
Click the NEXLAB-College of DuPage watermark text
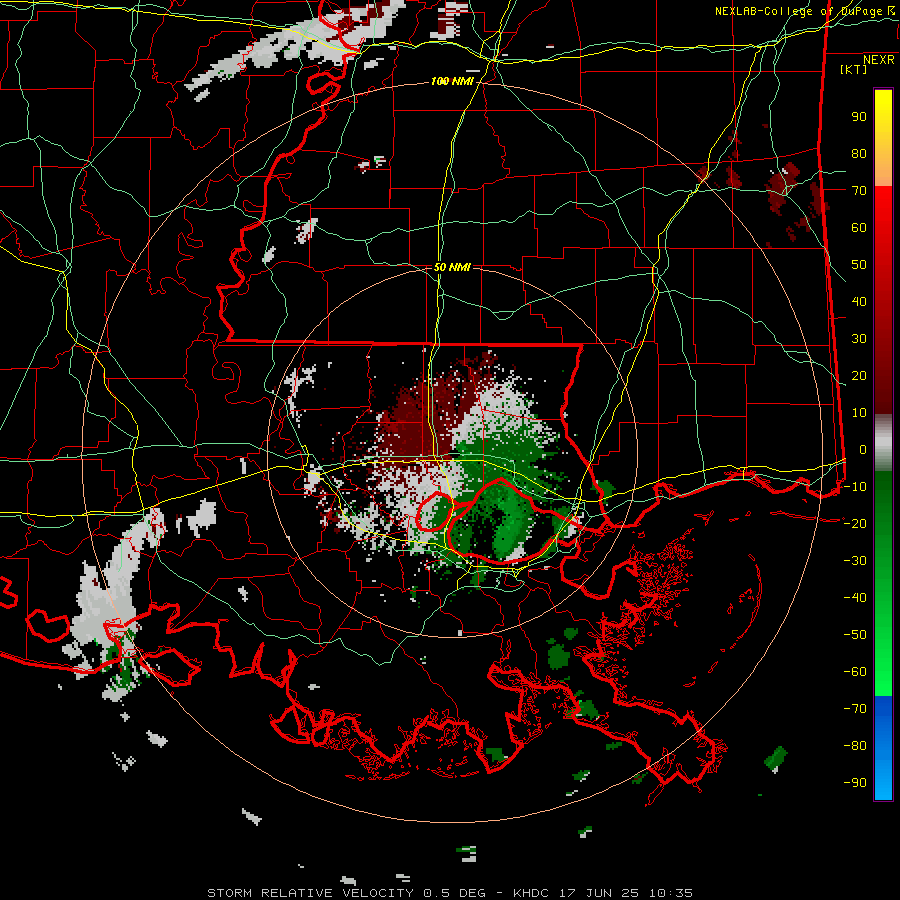[804, 11]
